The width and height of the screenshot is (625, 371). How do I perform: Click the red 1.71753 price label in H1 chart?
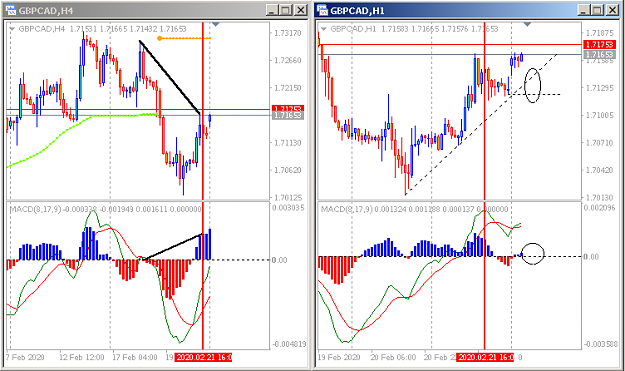(599, 45)
